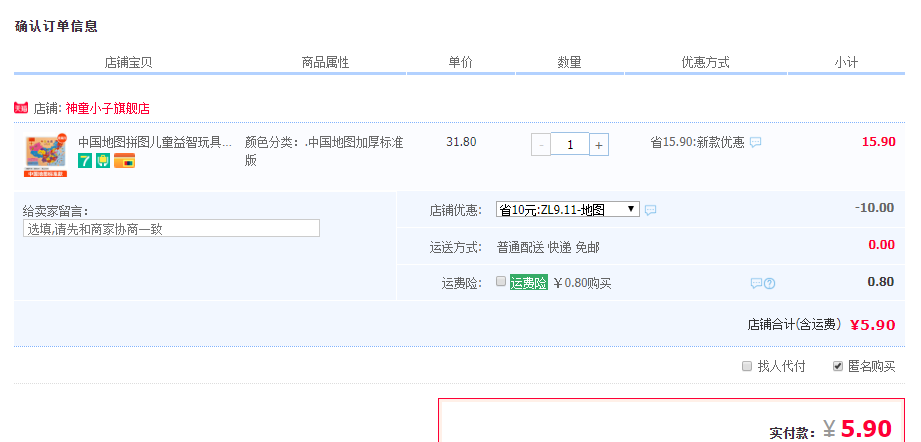The height and width of the screenshot is (442, 921).
Task: Check the 找人代付 option
Action: [747, 366]
